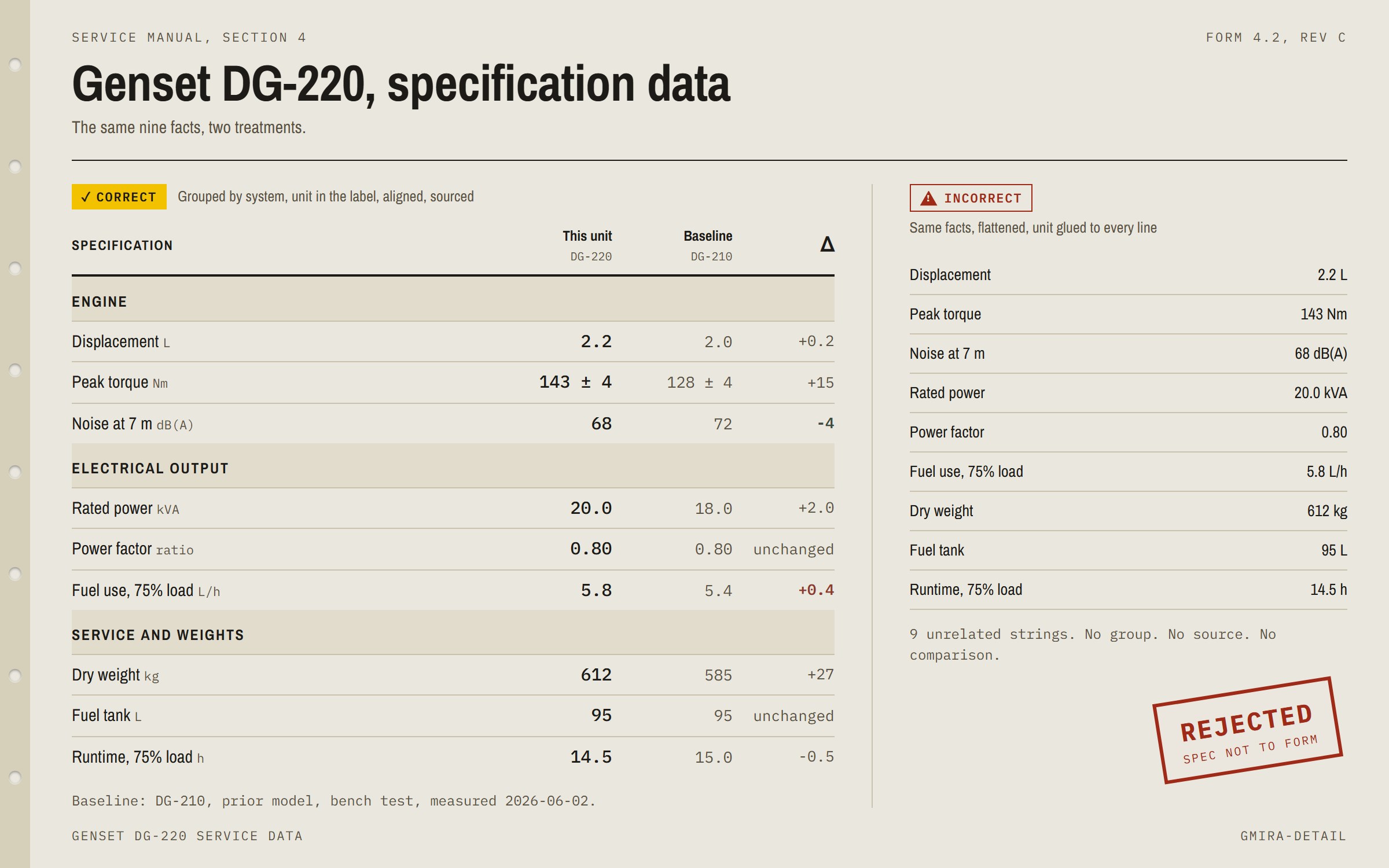Click 'Fuel tank' label in right list

click(x=936, y=550)
